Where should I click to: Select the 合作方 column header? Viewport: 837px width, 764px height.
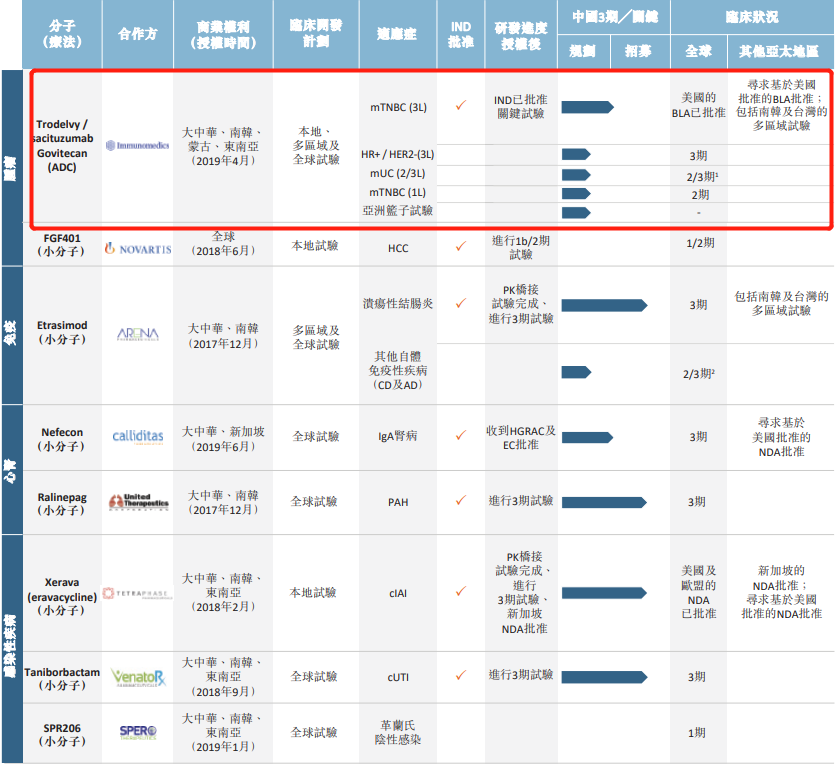(x=137, y=34)
